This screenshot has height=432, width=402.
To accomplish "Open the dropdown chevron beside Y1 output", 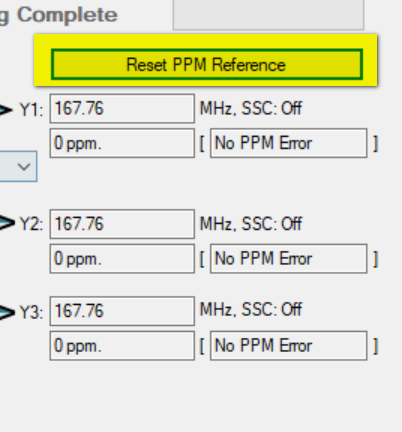I will pyautogui.click(x=23, y=166).
